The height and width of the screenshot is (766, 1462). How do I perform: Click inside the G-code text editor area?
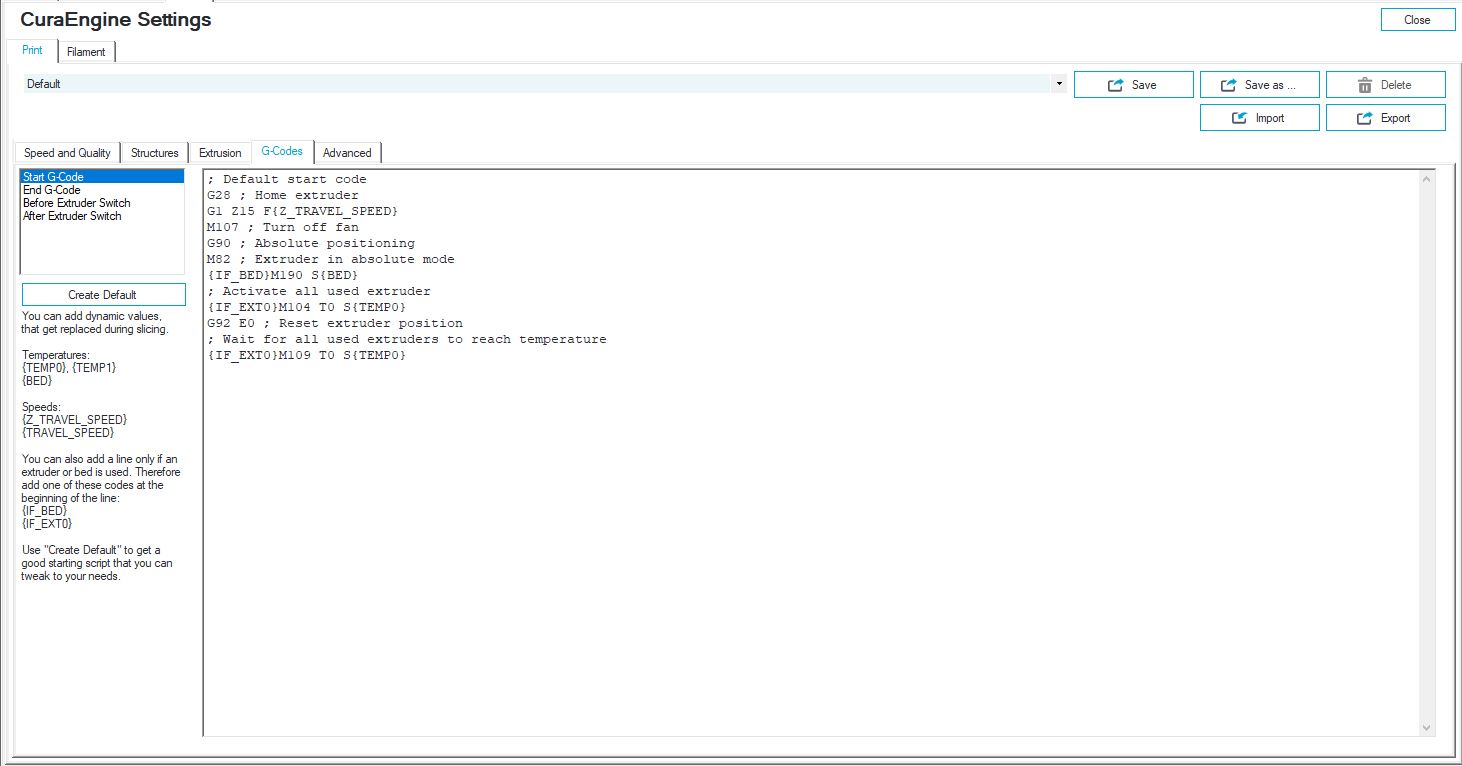pos(811,453)
